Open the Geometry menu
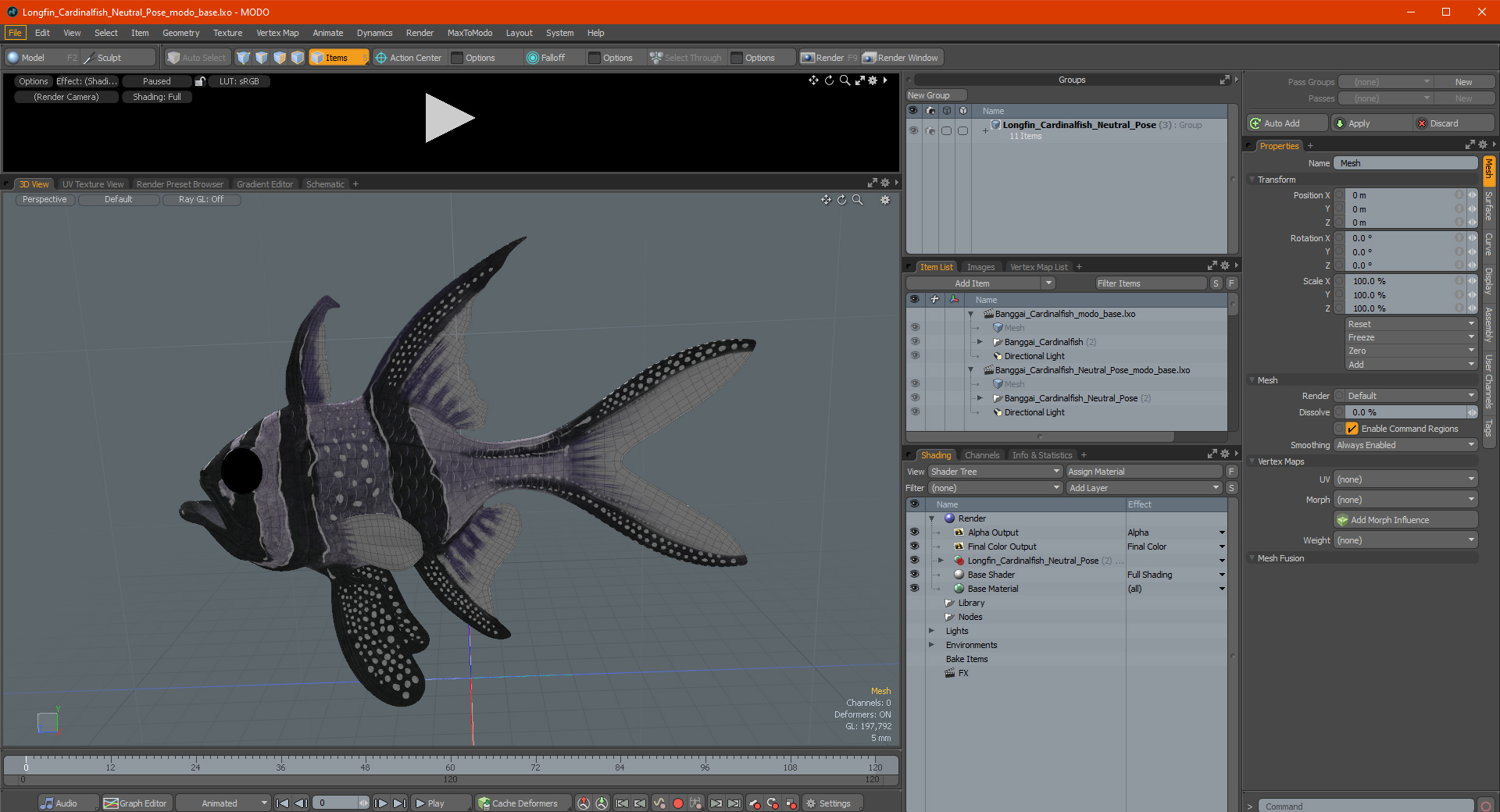This screenshot has width=1500, height=812. [180, 33]
